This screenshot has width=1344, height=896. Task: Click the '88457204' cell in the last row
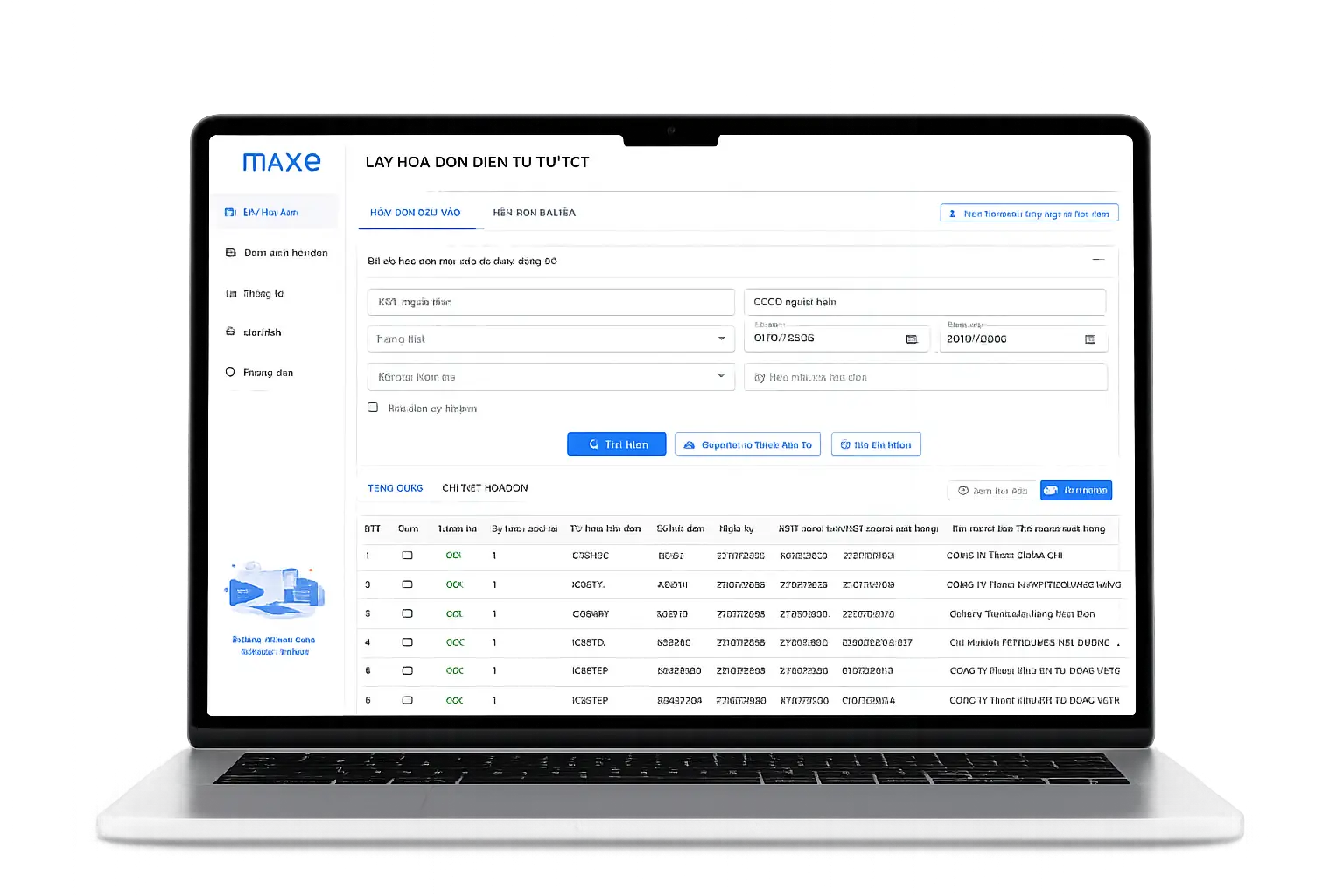pyautogui.click(x=680, y=700)
